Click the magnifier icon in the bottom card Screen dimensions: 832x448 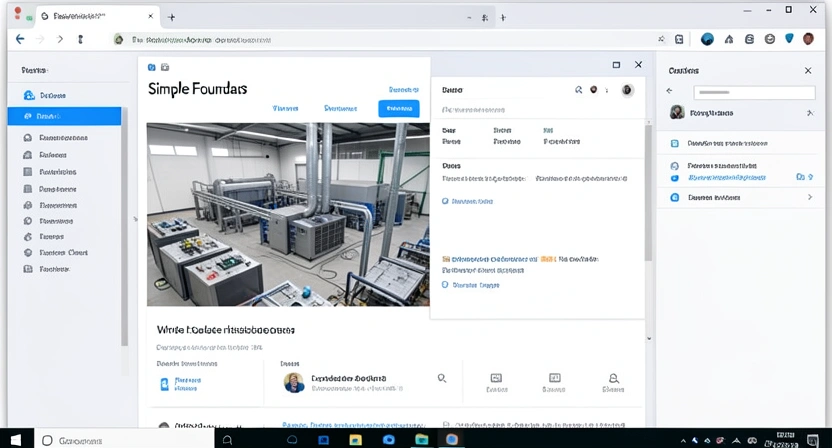441,378
